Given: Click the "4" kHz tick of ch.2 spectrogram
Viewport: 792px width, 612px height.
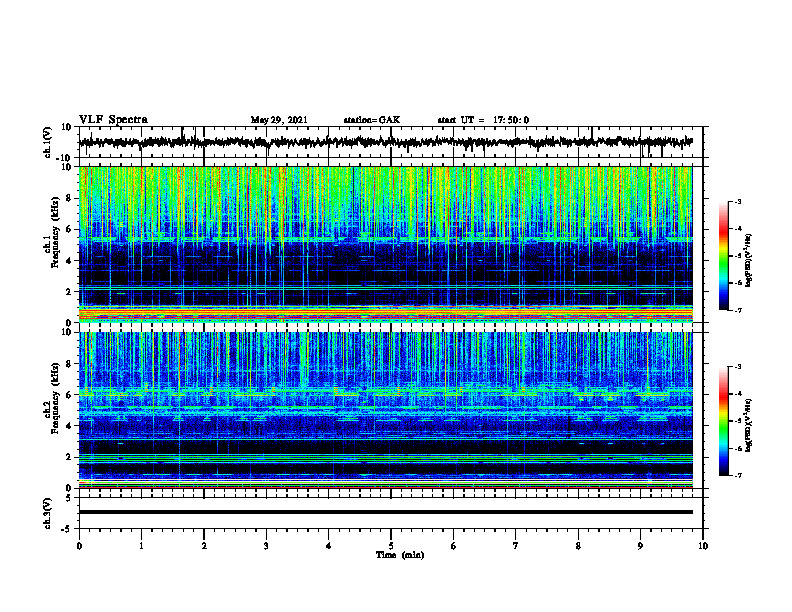Looking at the screenshot, I should (69, 426).
